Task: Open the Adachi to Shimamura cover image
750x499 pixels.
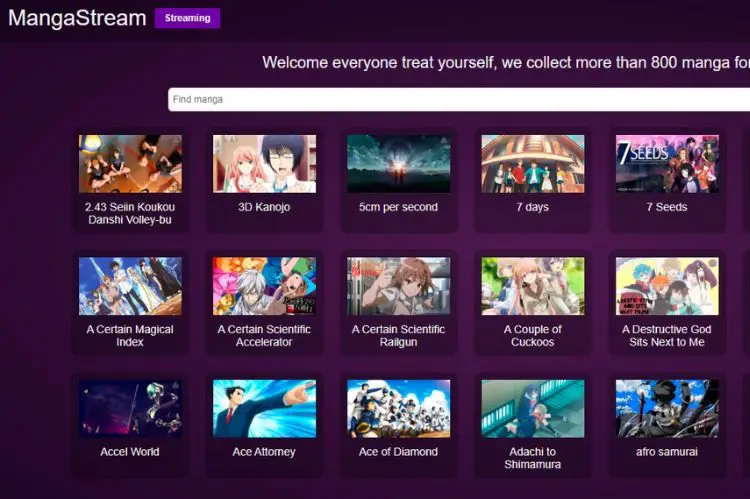Action: (533, 409)
